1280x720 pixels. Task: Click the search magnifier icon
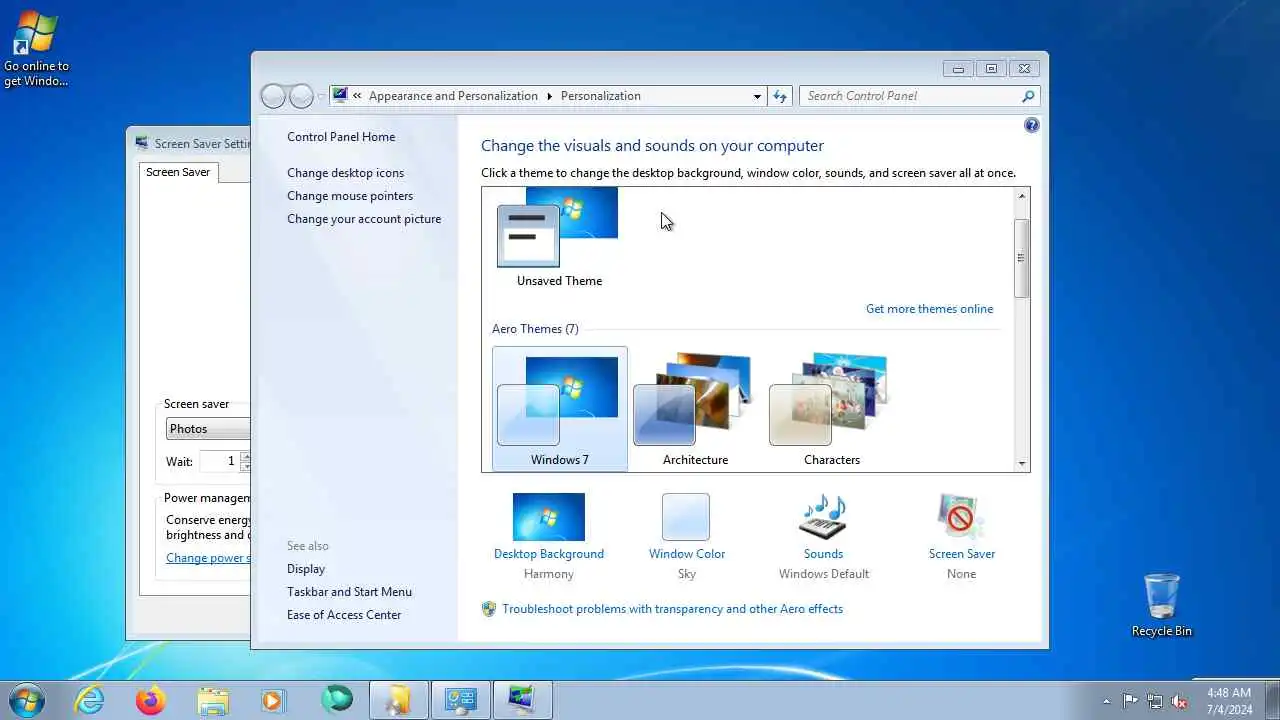tap(1028, 96)
